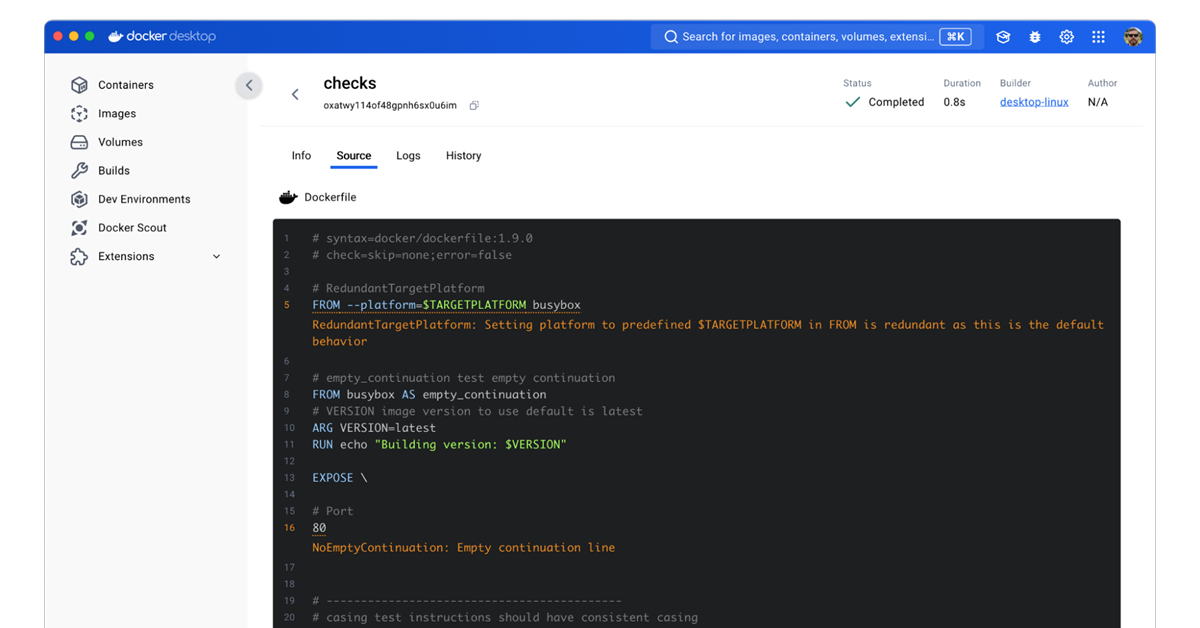Switch to the Logs tab
Screen dimensions: 1200x628
[x=408, y=155]
